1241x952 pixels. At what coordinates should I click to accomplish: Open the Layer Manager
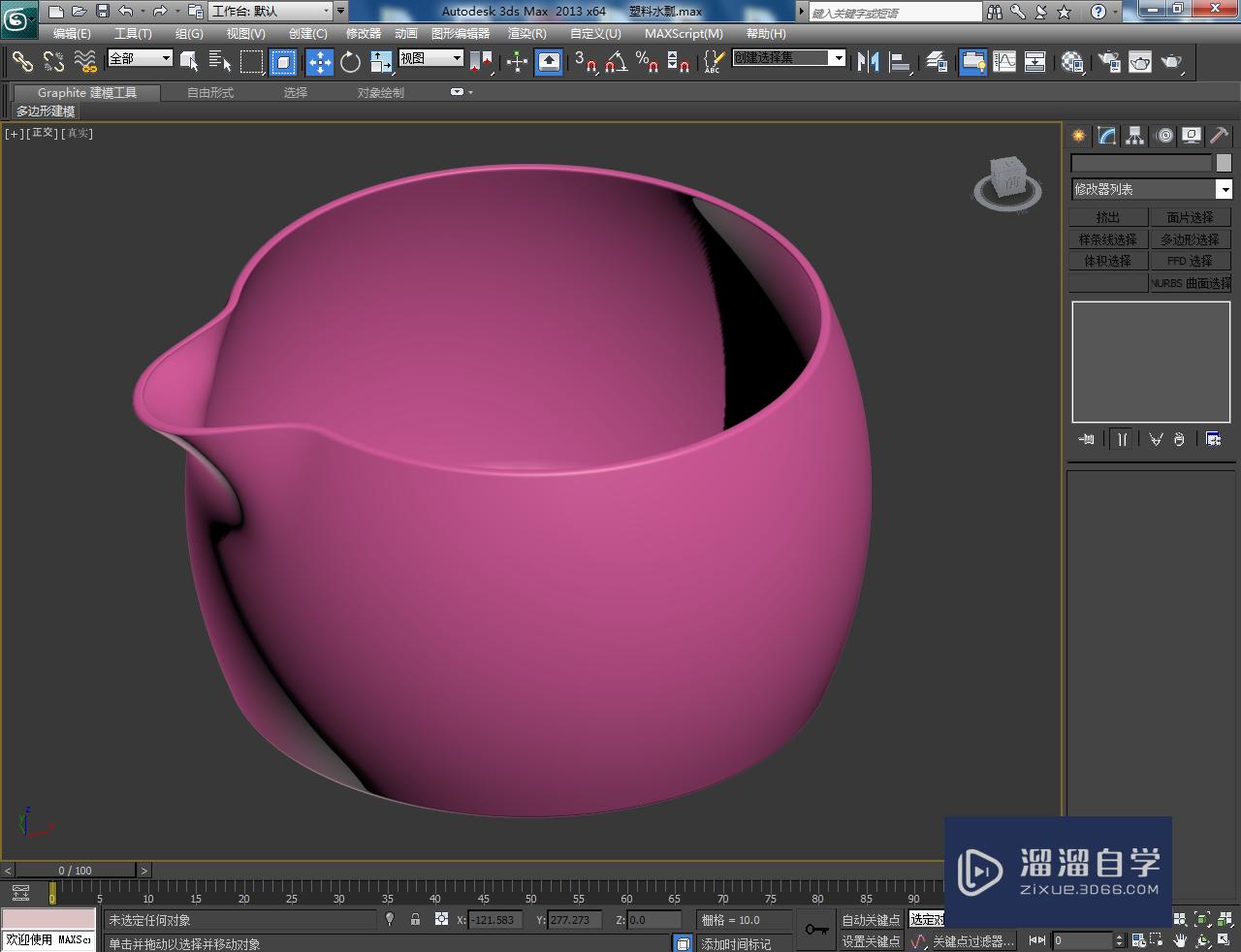point(937,62)
